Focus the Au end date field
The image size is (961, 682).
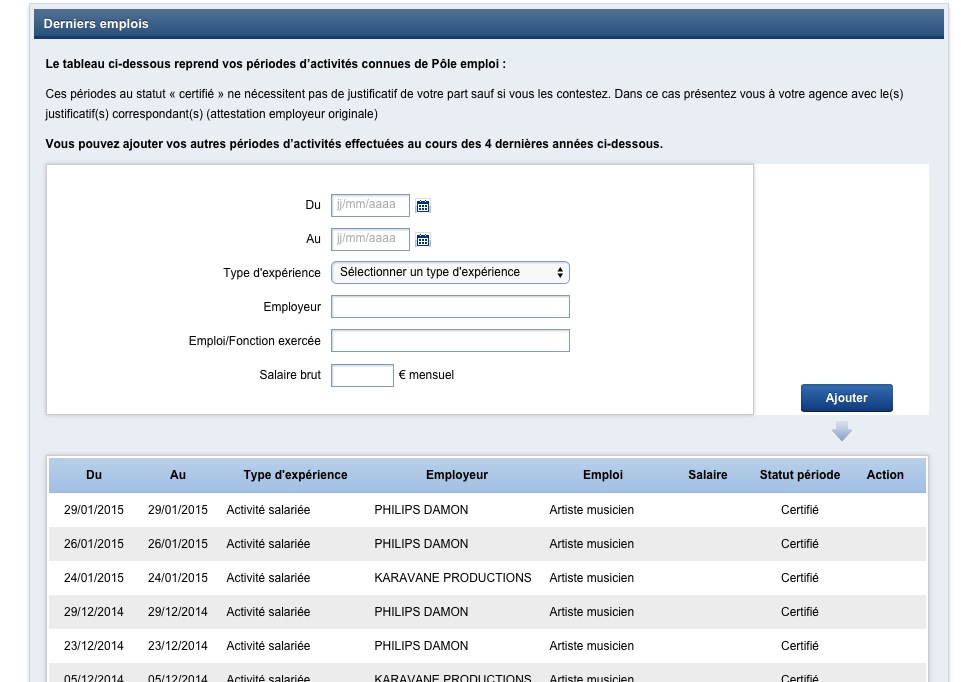370,239
